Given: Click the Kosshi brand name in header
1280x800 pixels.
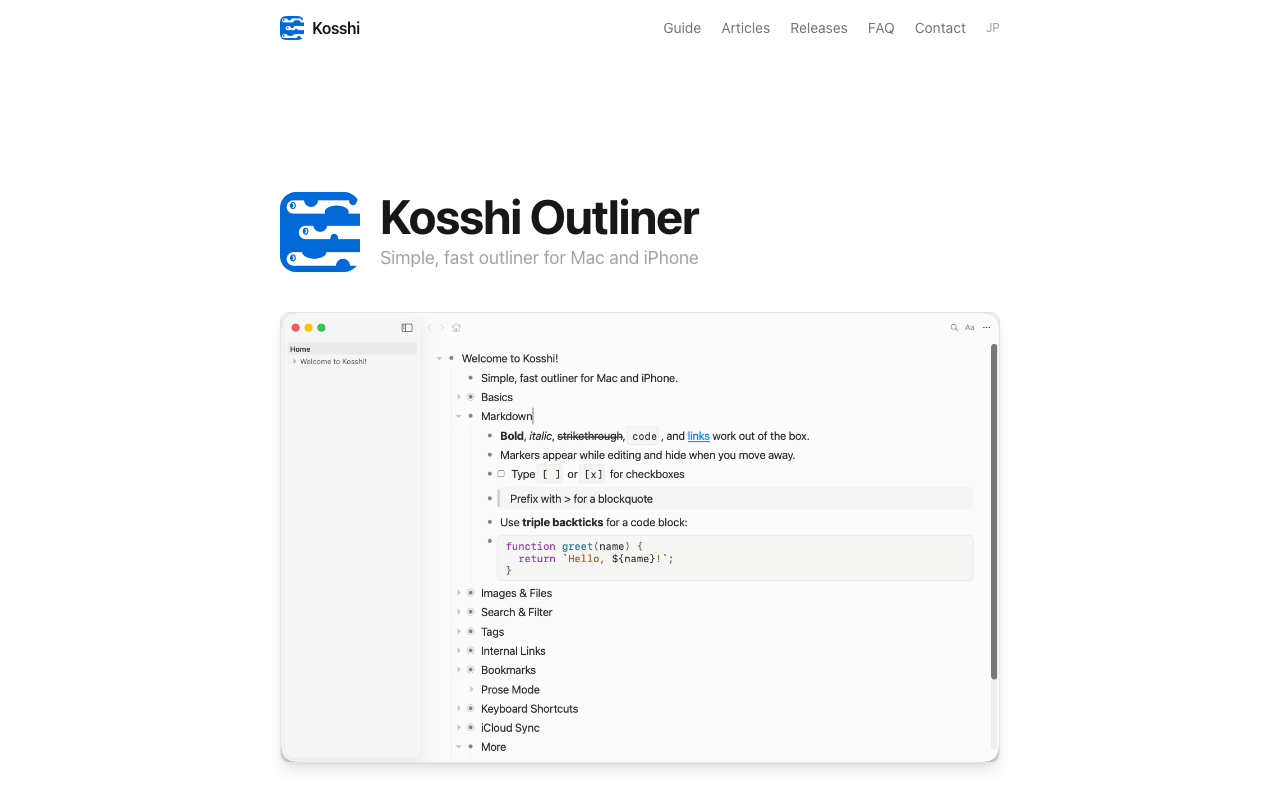Looking at the screenshot, I should (x=336, y=28).
